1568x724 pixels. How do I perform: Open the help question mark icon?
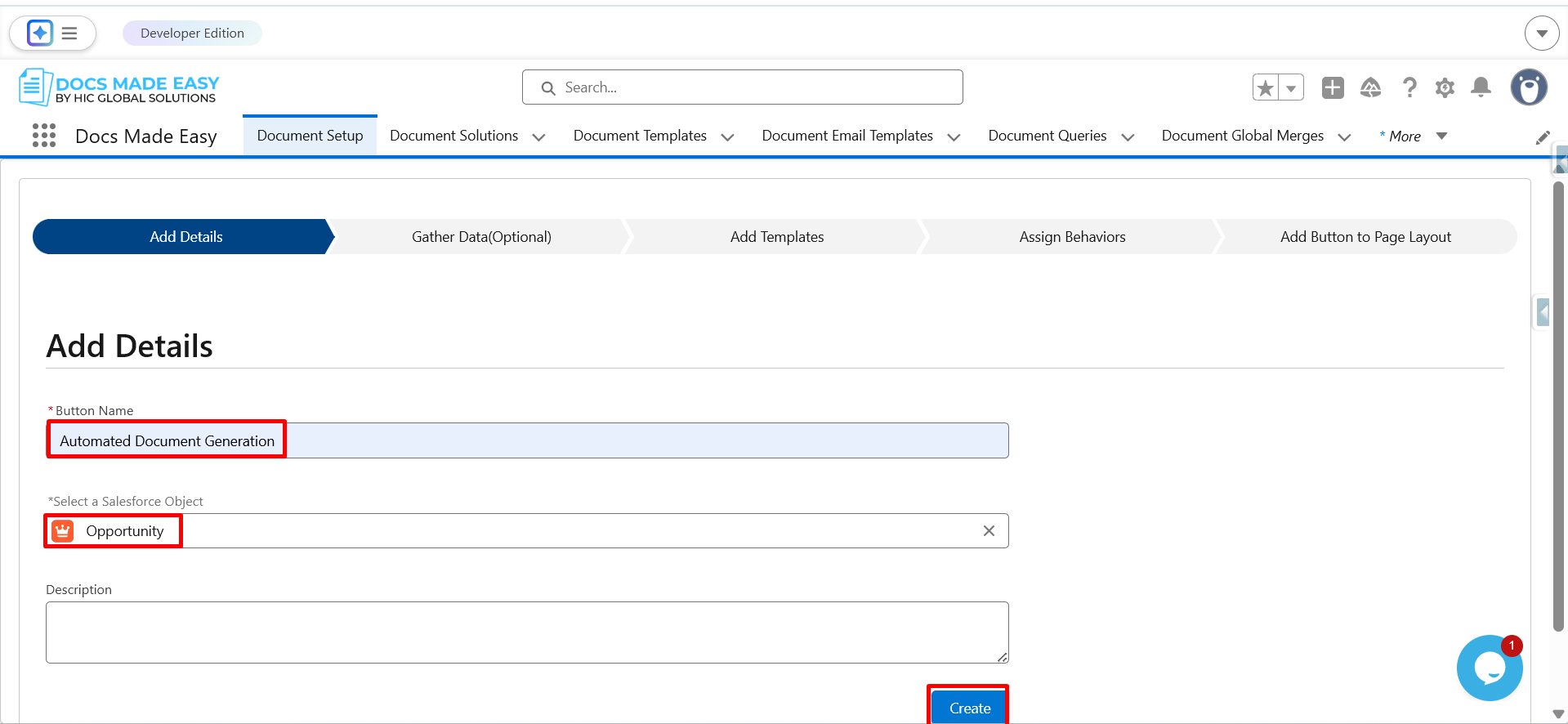pos(1409,87)
